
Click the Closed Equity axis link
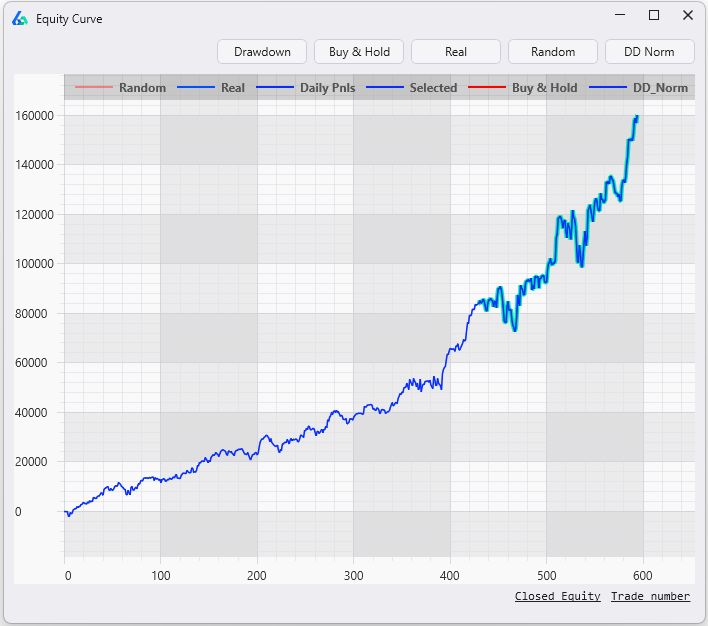(558, 596)
